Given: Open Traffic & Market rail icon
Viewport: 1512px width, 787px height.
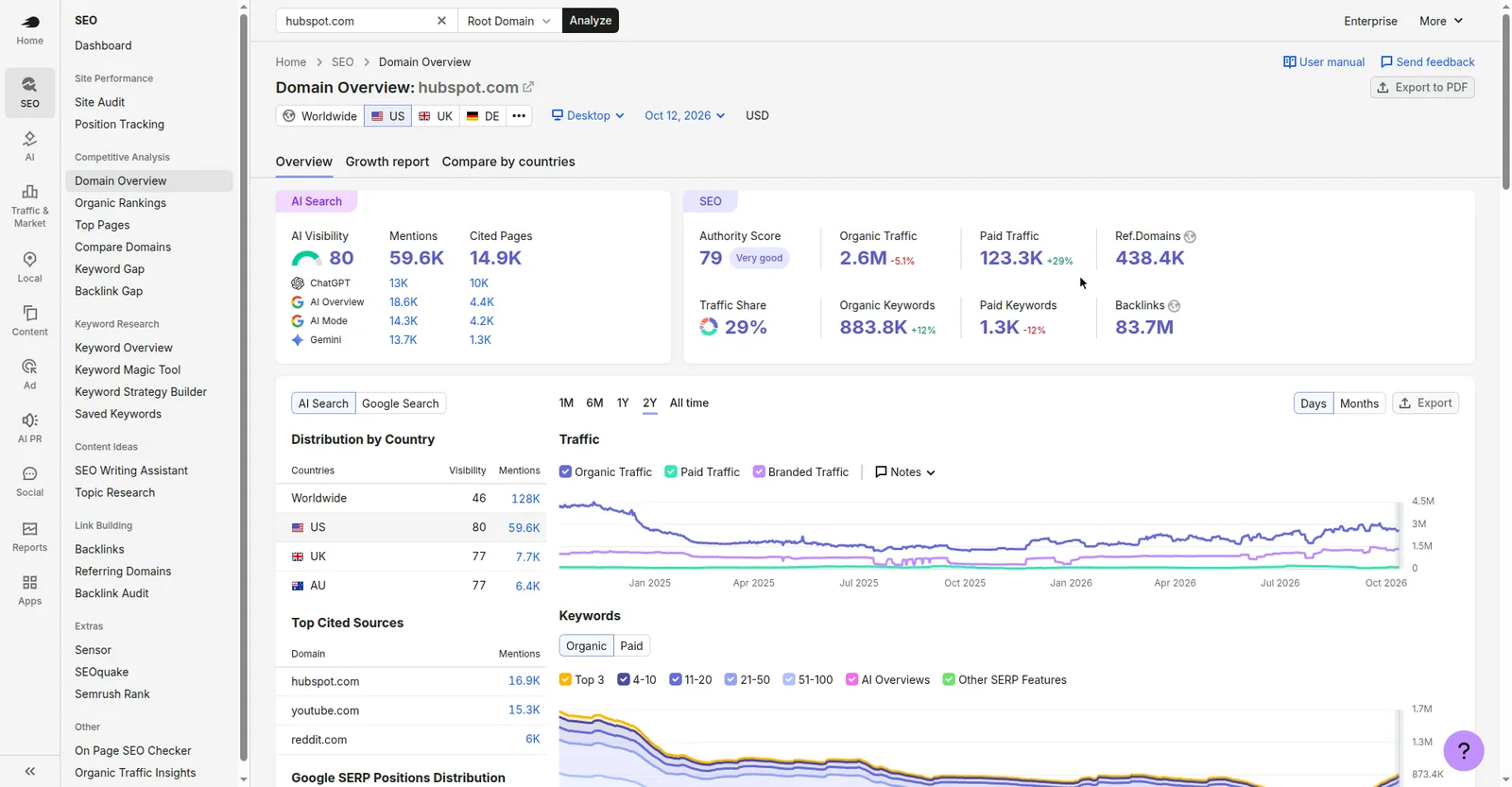Looking at the screenshot, I should point(29,205).
